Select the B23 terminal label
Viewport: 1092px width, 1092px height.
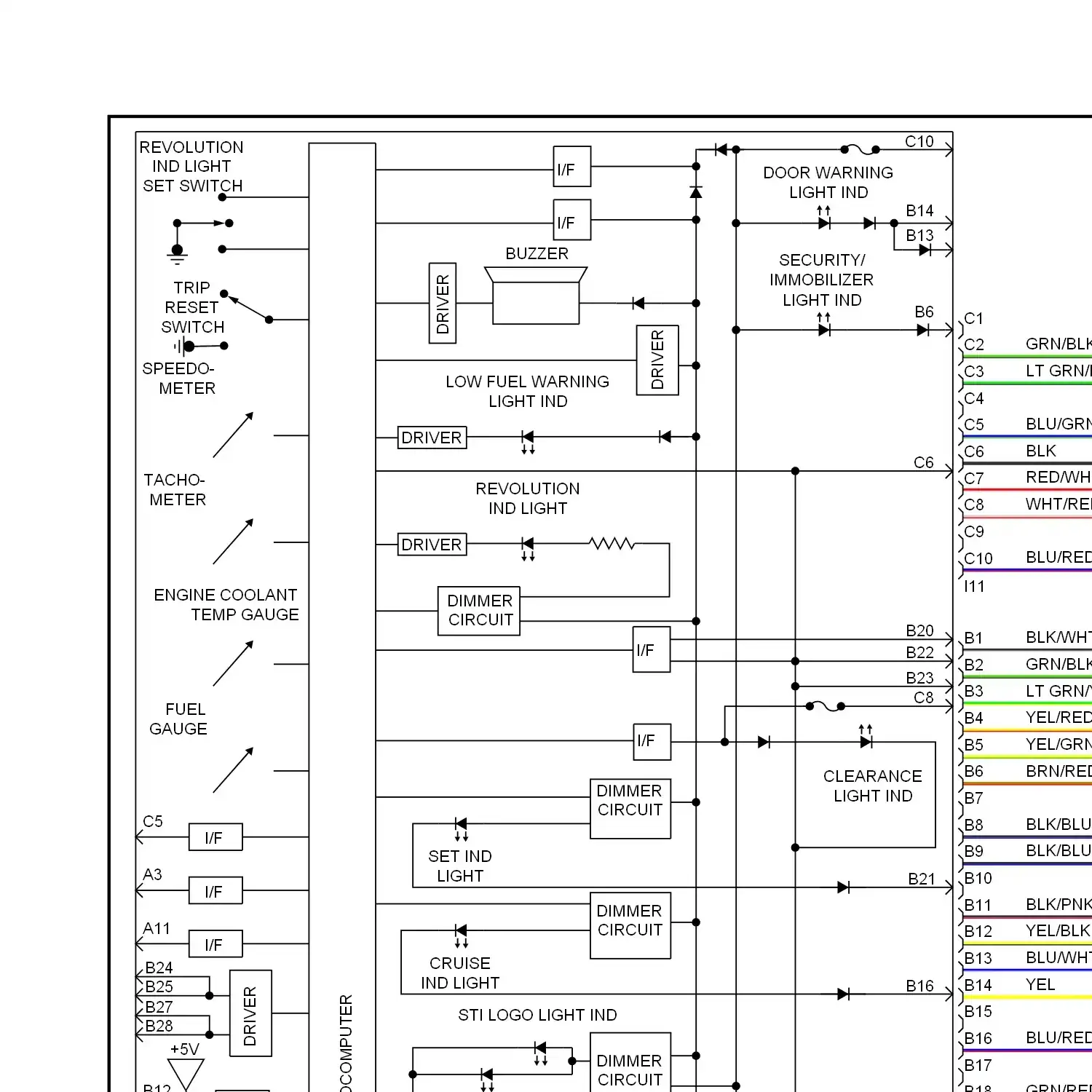[919, 678]
